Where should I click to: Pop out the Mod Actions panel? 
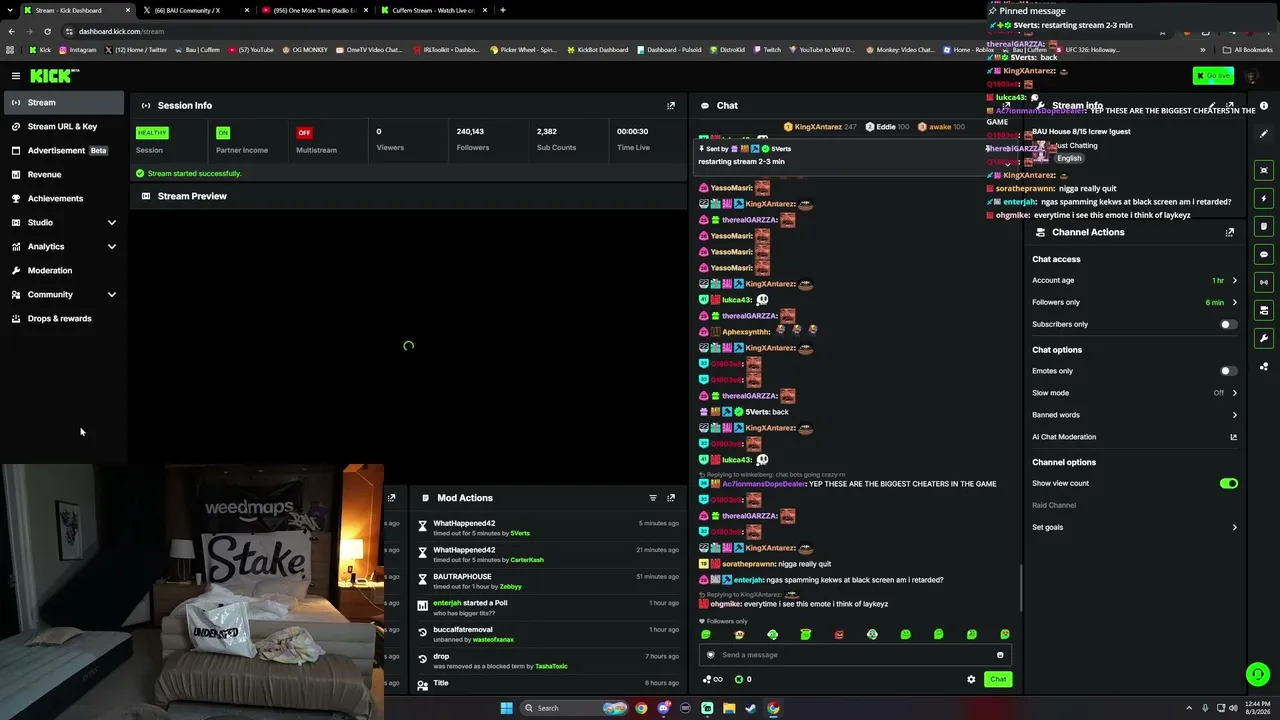(671, 498)
